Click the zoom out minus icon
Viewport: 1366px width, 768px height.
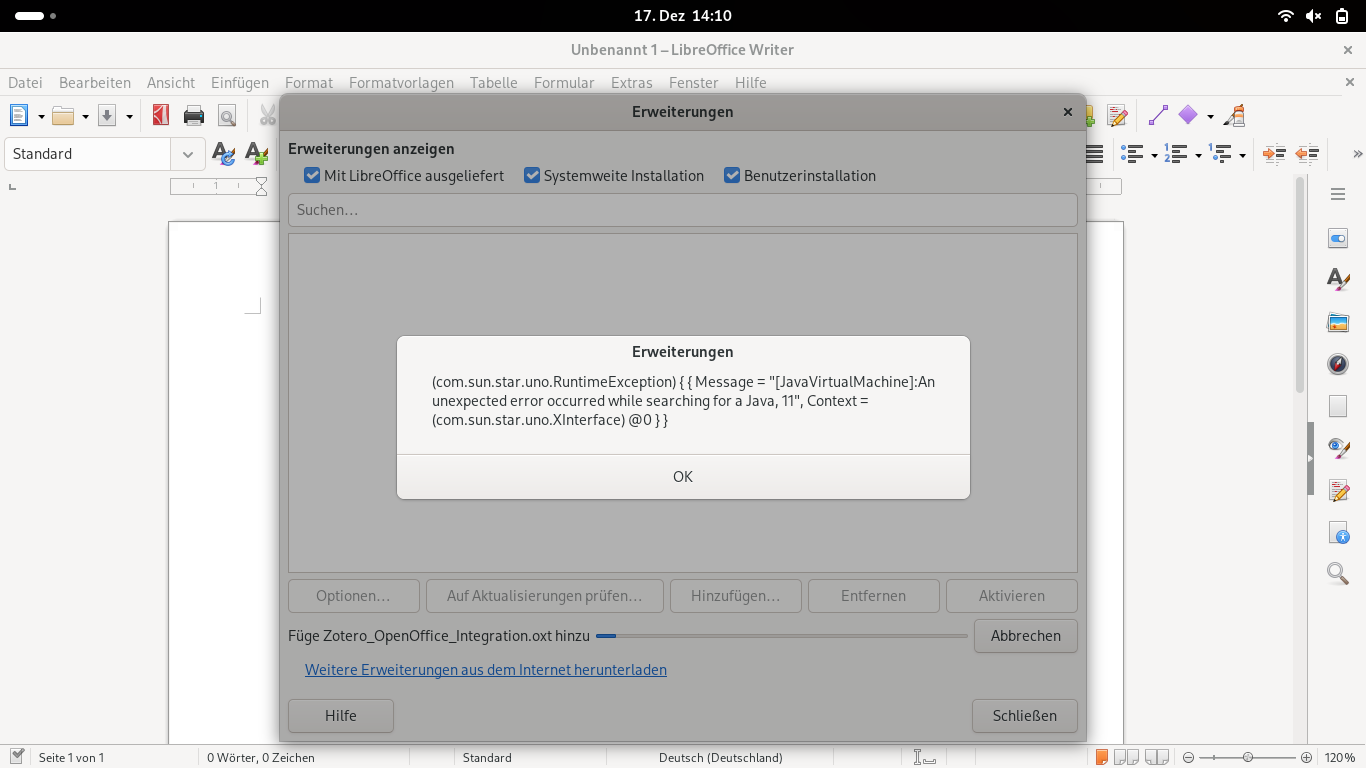tap(1189, 757)
